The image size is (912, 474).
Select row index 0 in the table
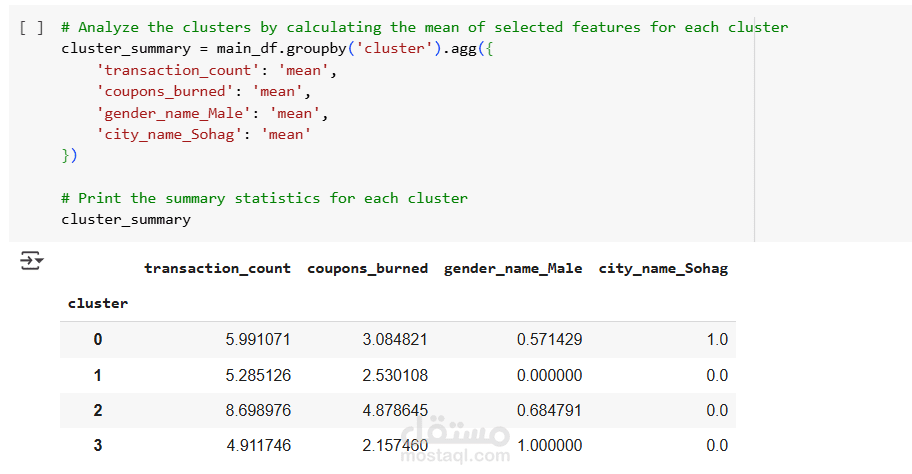click(98, 339)
